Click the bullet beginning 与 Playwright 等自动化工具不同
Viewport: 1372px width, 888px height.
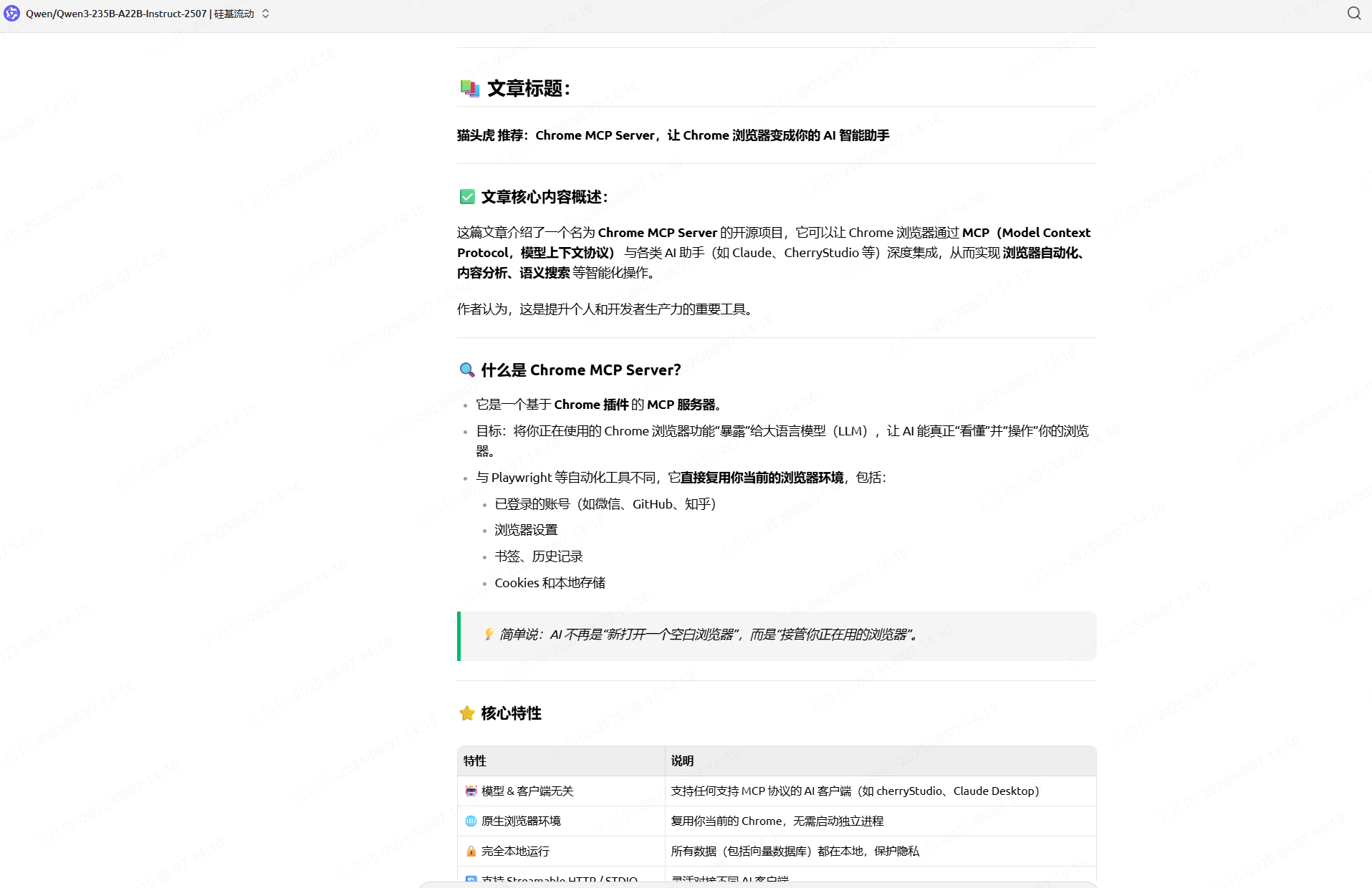pos(681,478)
